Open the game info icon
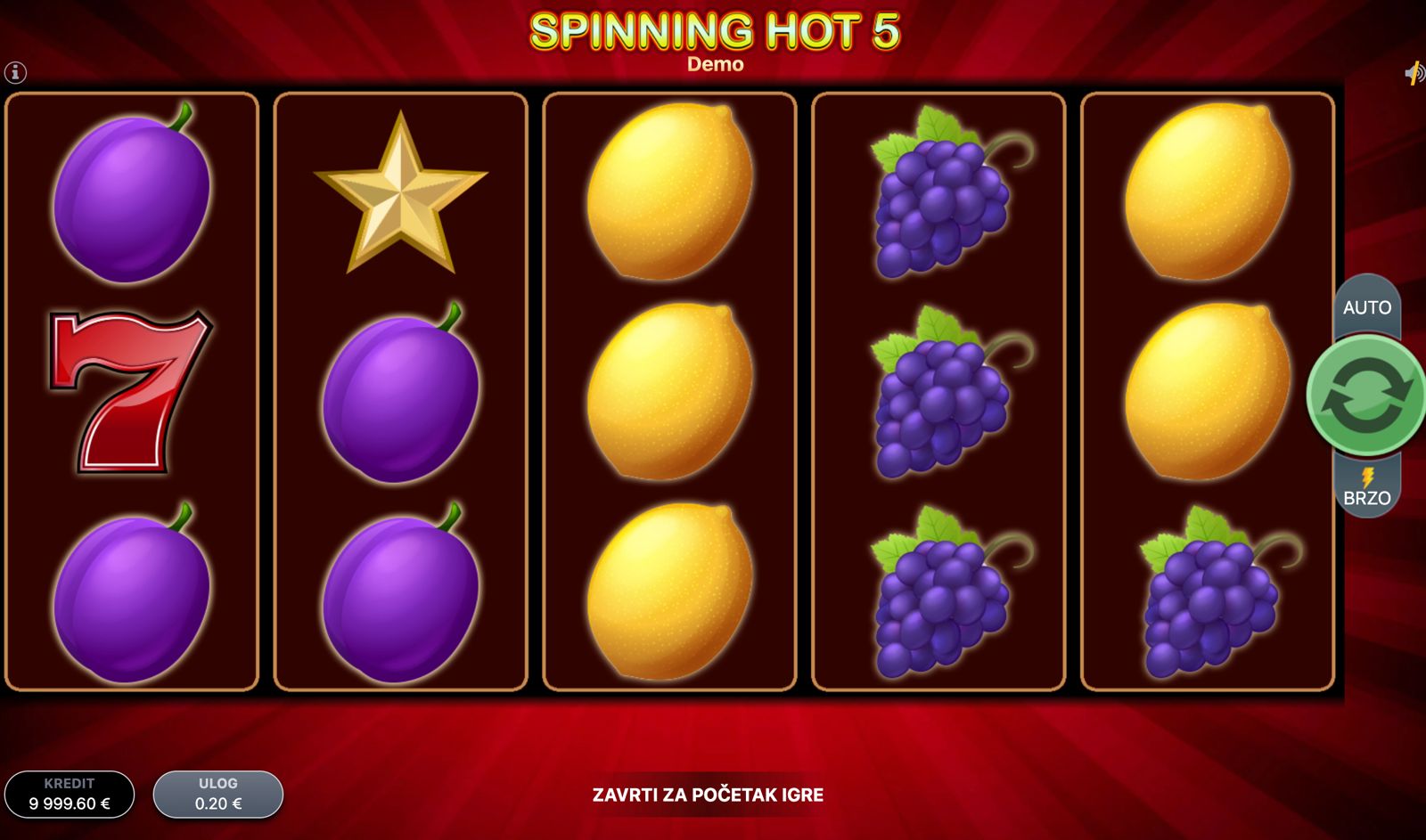Viewport: 1426px width, 840px height. pos(15,72)
